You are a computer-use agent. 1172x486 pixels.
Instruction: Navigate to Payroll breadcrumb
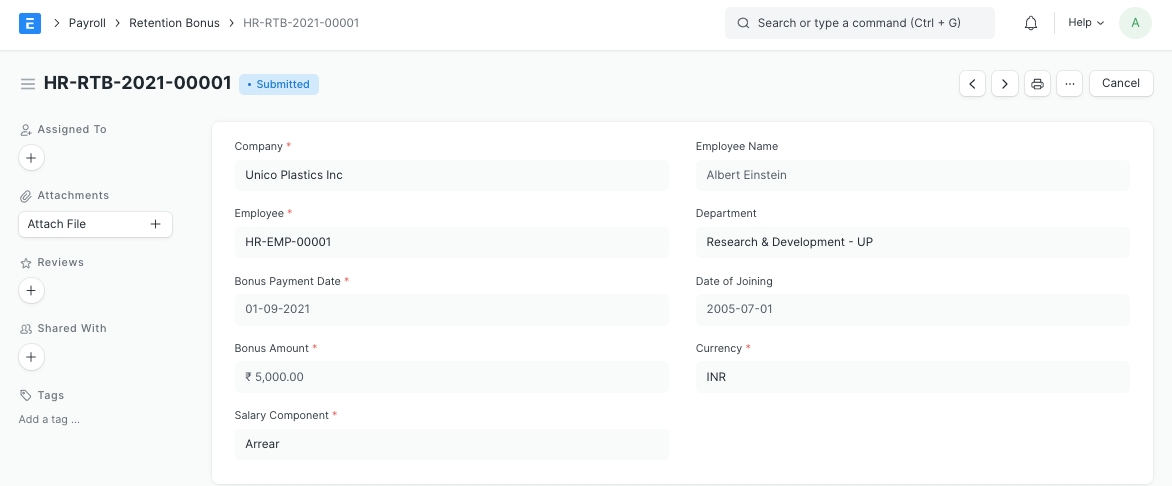pos(87,23)
